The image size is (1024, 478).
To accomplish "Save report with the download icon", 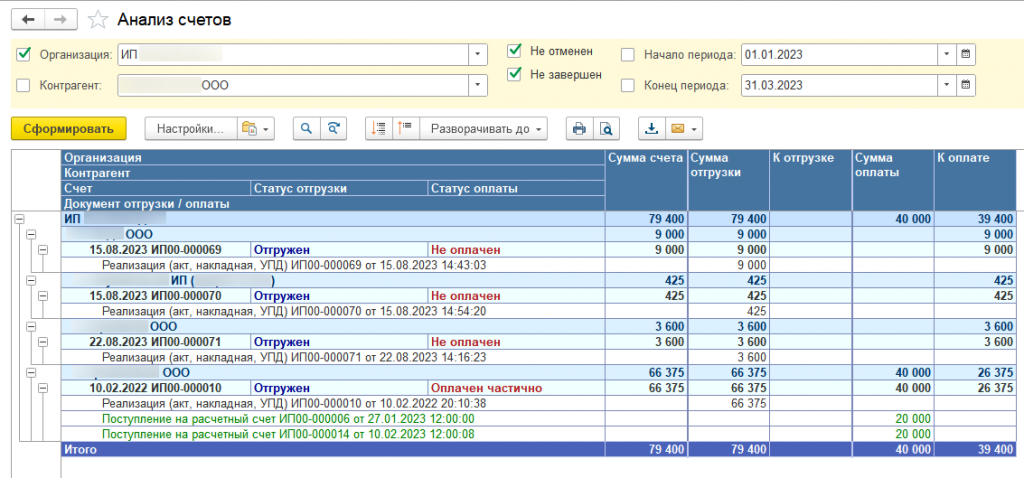I will (651, 129).
